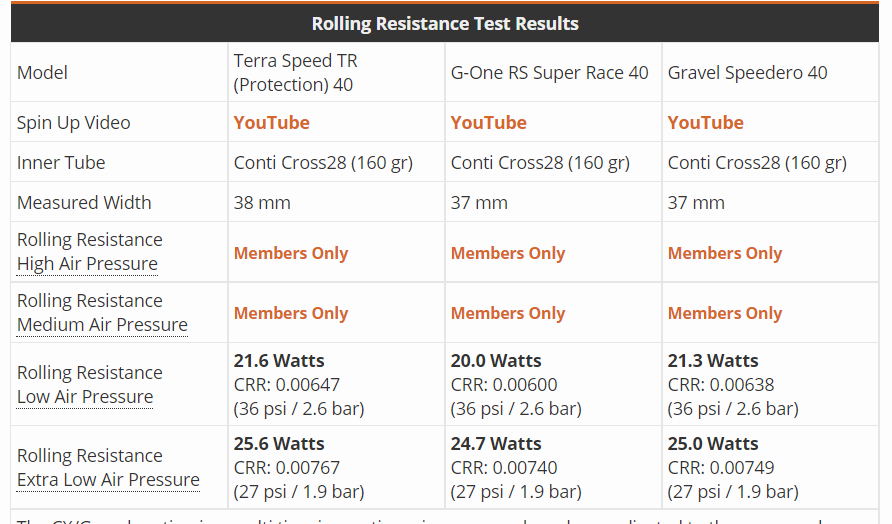892x524 pixels.
Task: Click Members Only medium pressure for Gravel Speedero
Action: point(724,313)
